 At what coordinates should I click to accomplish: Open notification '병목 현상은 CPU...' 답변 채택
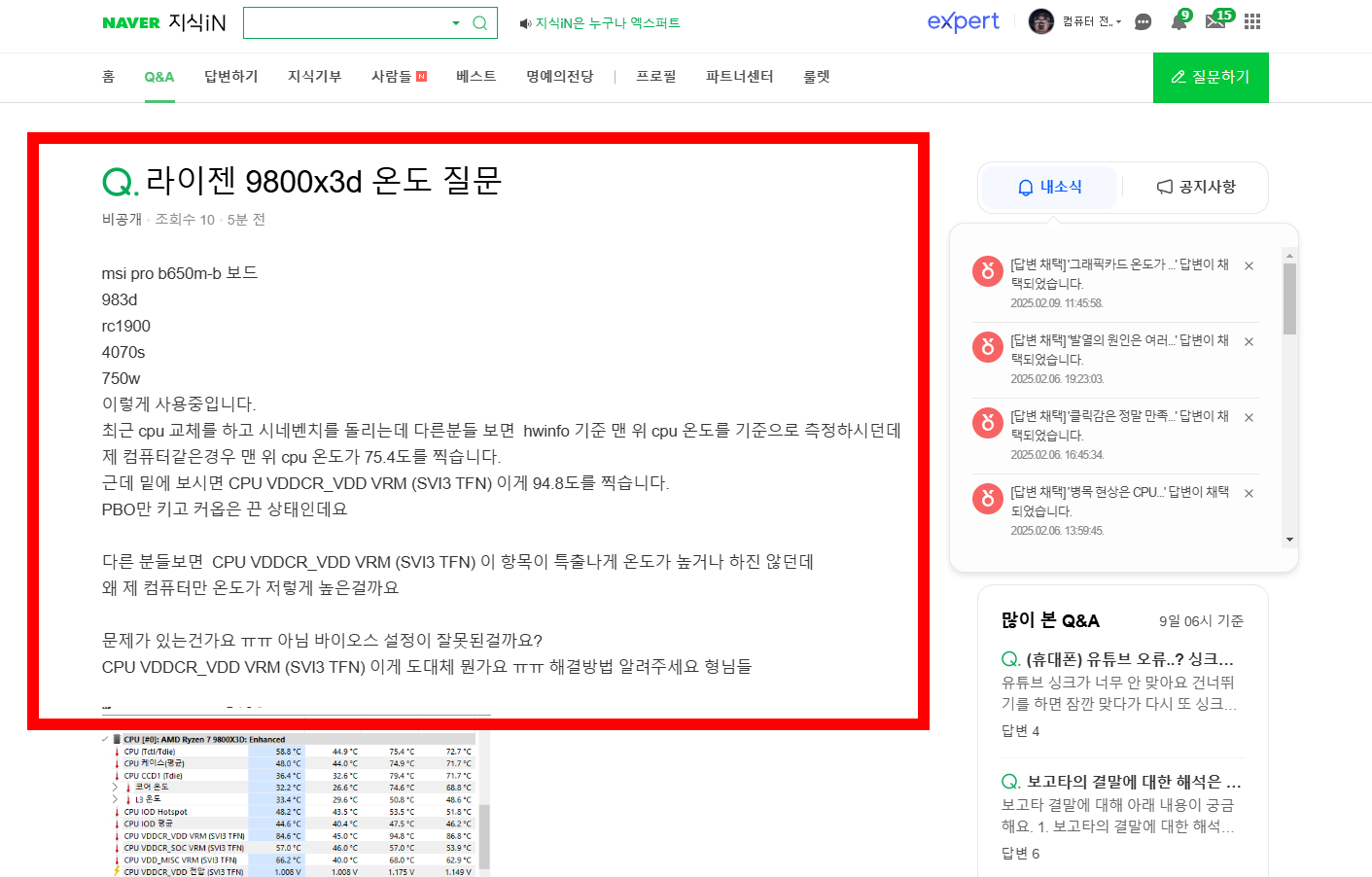(x=1120, y=502)
